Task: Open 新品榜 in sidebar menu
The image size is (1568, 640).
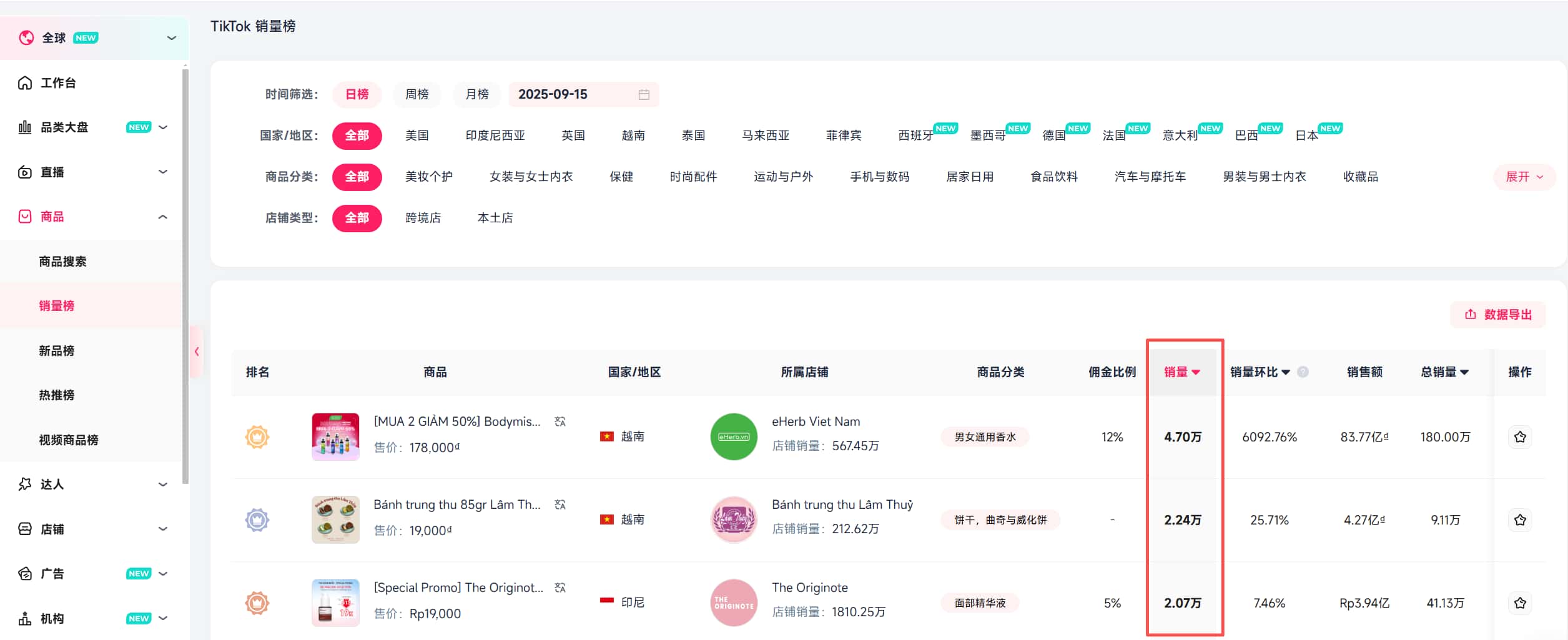Action: (56, 351)
